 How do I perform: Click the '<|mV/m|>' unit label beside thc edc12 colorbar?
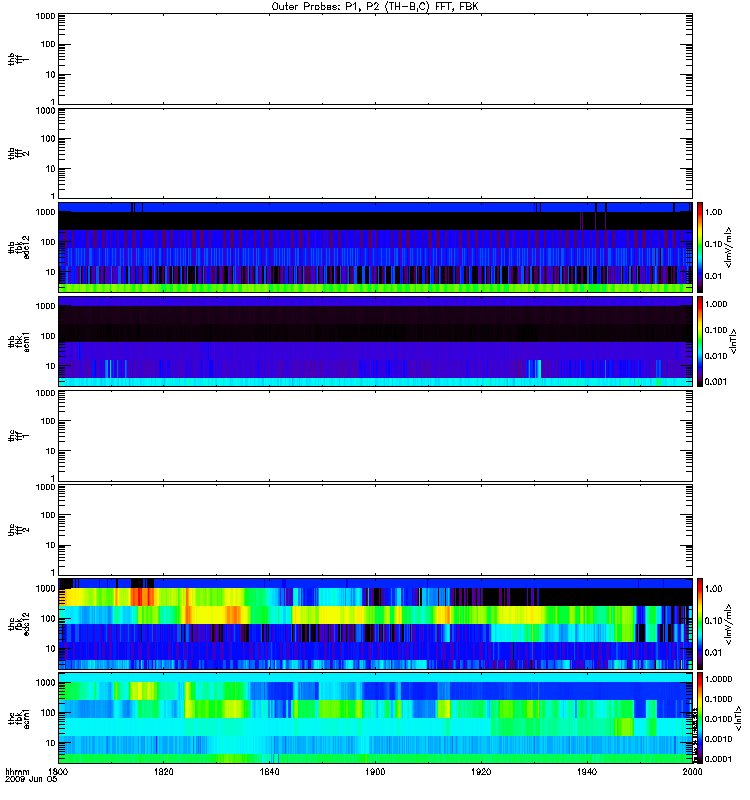click(x=728, y=623)
